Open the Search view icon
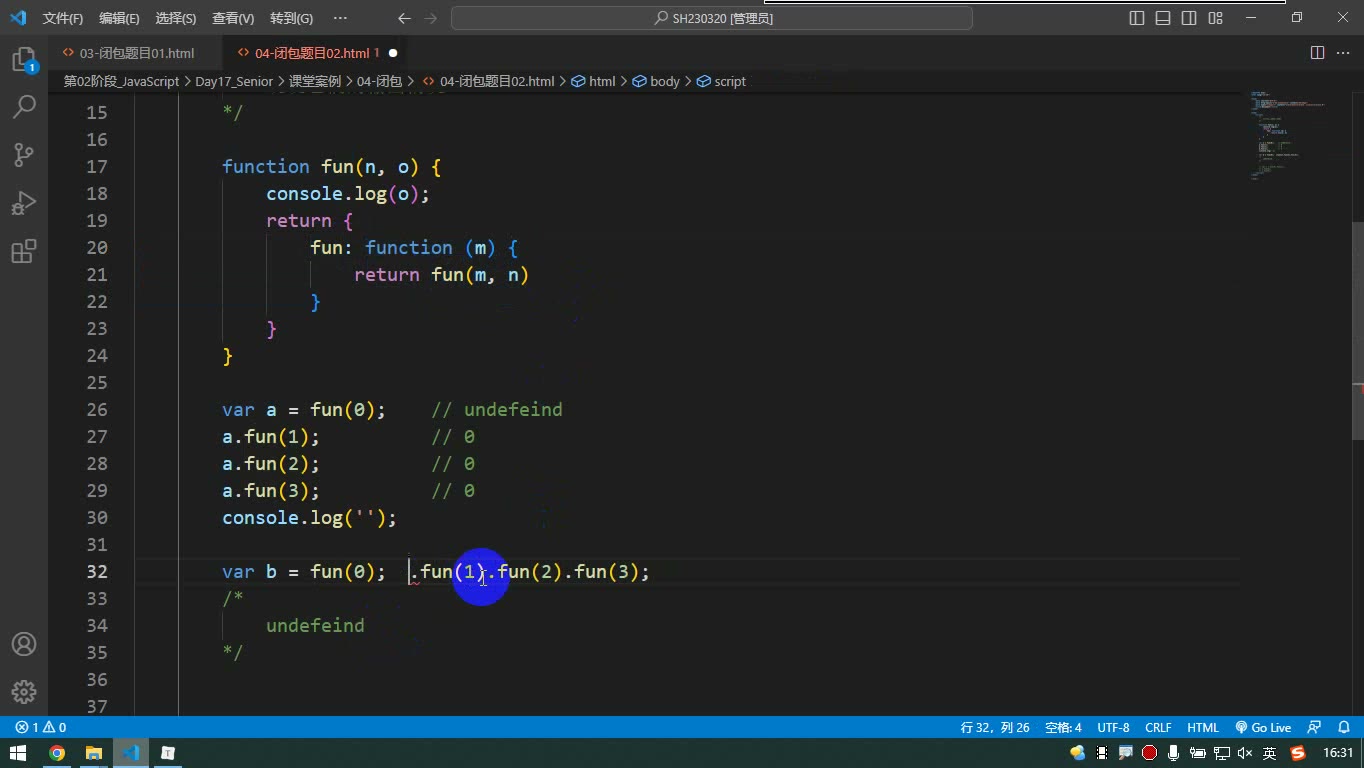Screen dimensions: 1364x768 click(x=24, y=107)
